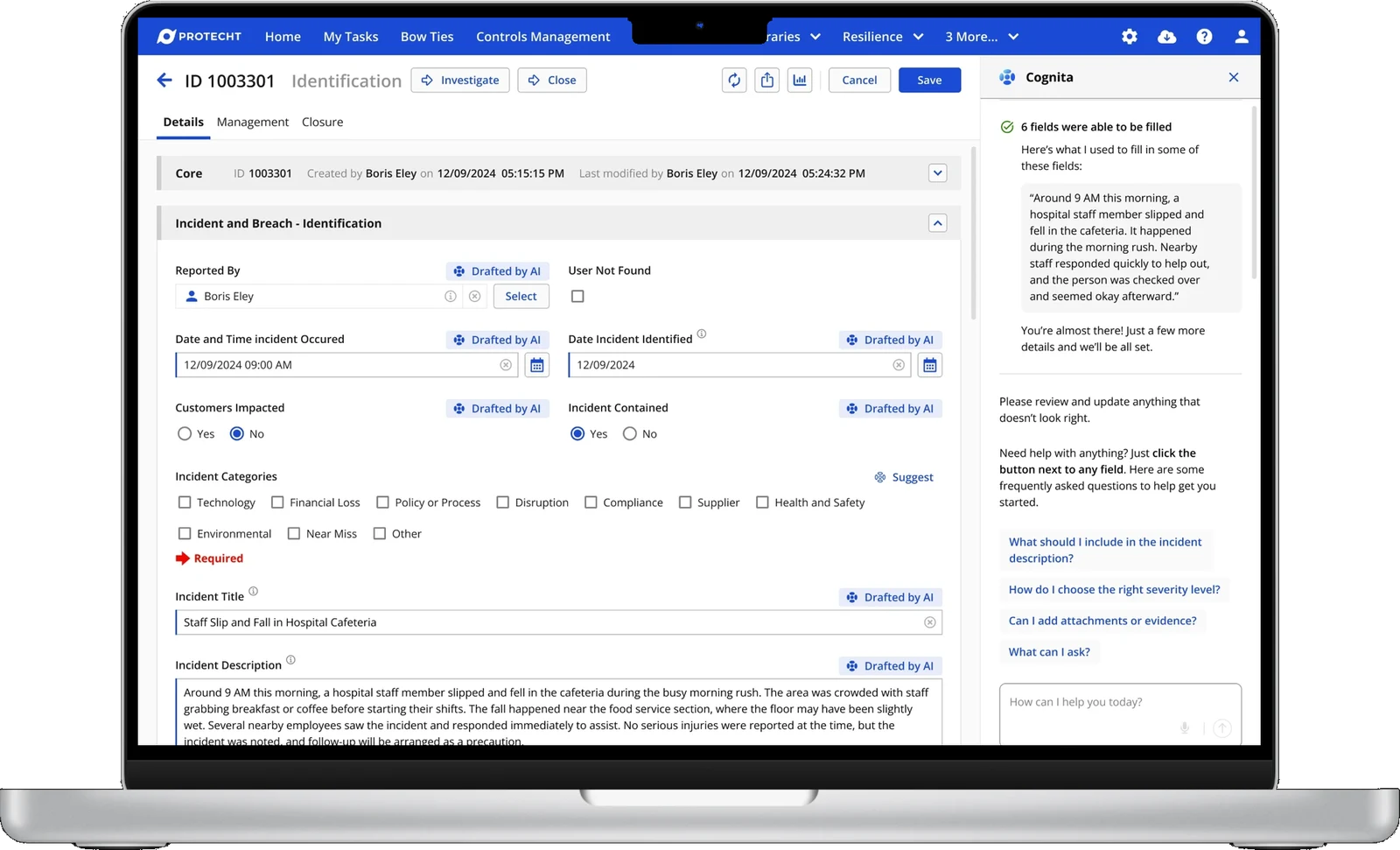Open the user profile icon
1400x850 pixels.
tap(1242, 37)
